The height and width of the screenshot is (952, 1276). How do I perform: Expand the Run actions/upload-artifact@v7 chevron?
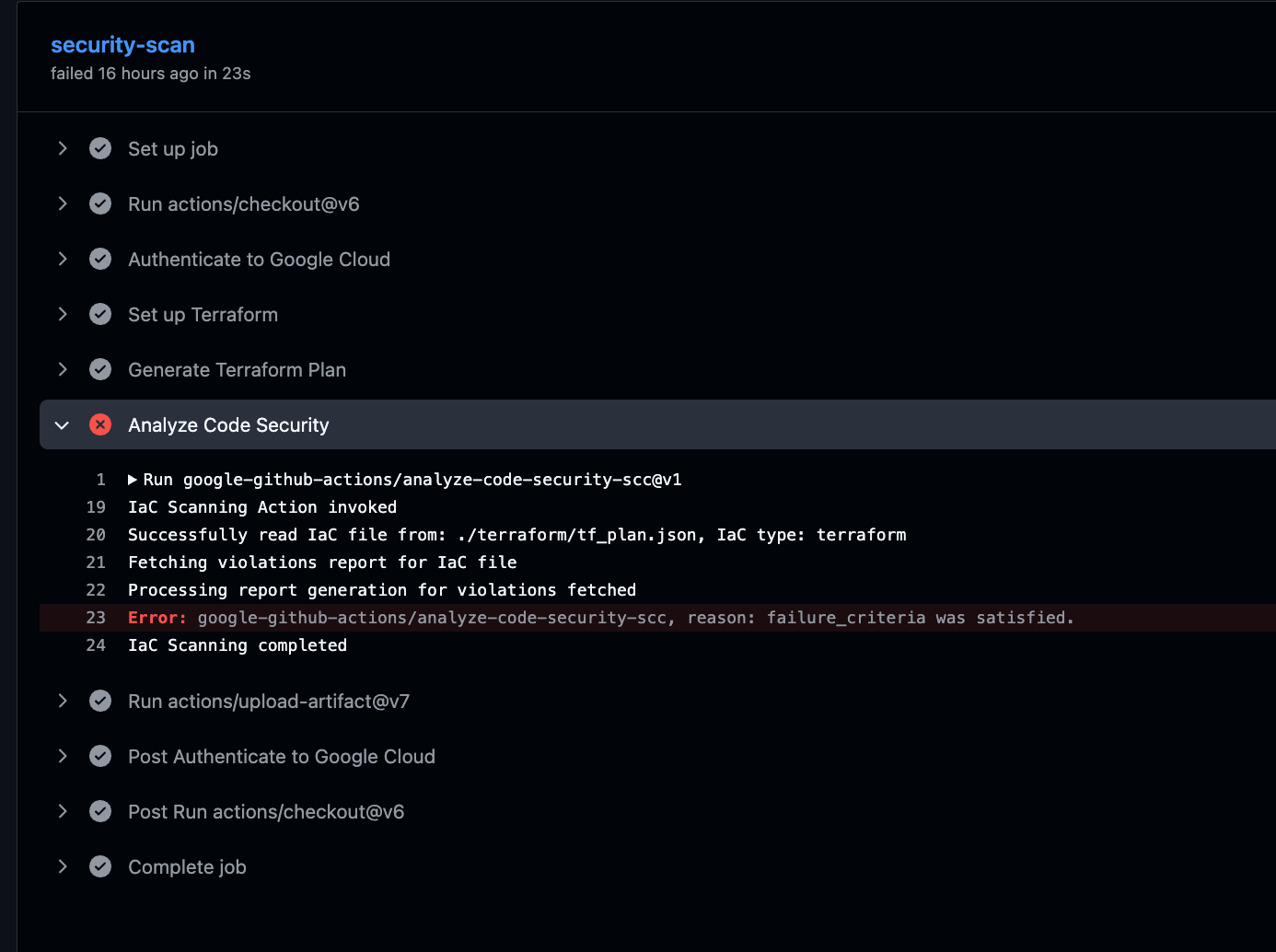pos(63,701)
